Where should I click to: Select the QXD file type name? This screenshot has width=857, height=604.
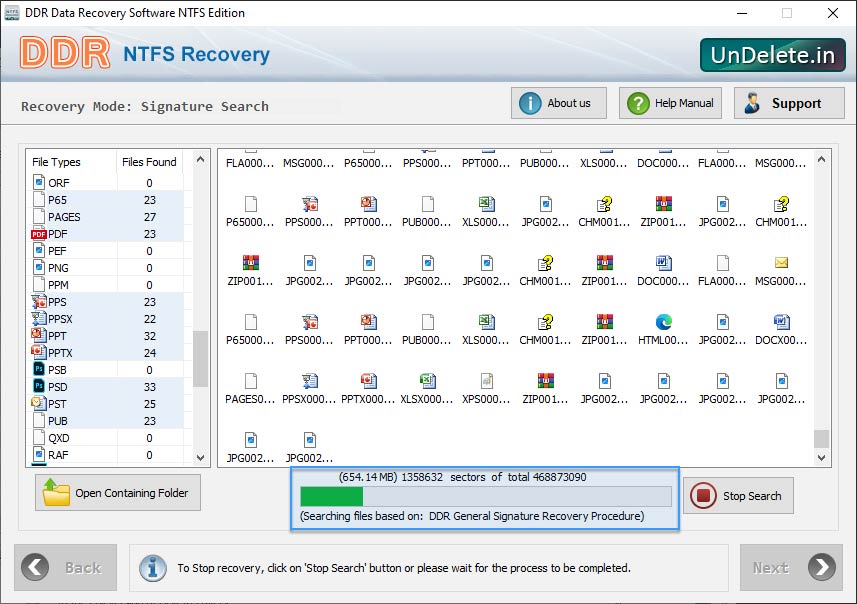58,438
